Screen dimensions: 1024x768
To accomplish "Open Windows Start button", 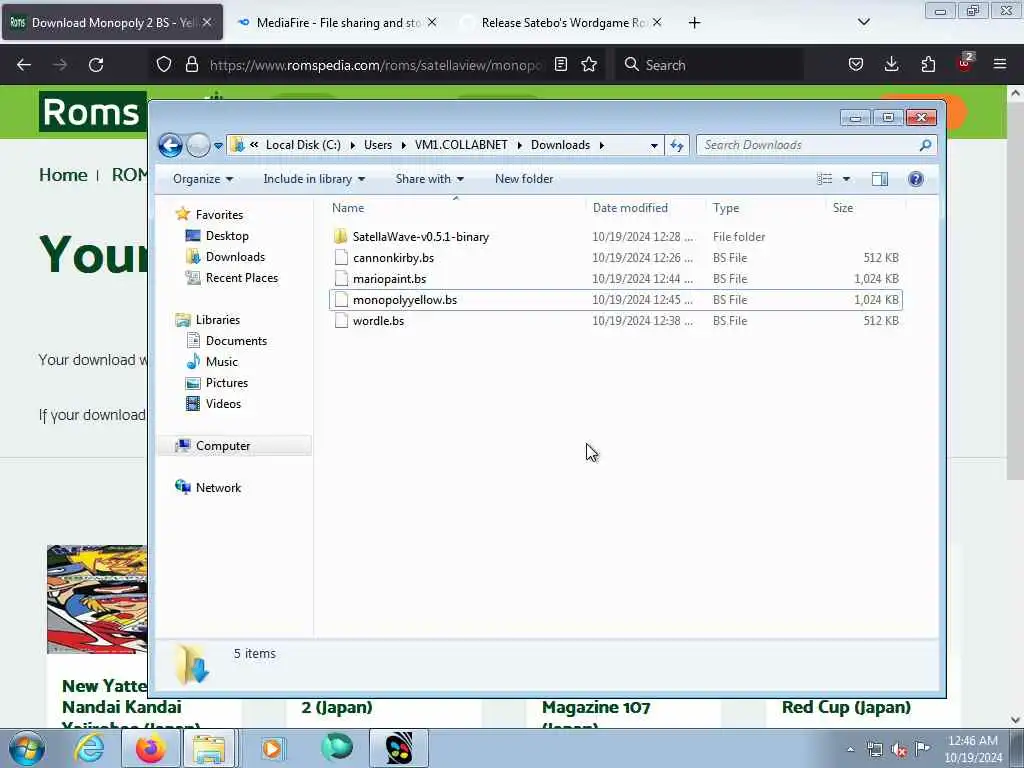I will 27,748.
